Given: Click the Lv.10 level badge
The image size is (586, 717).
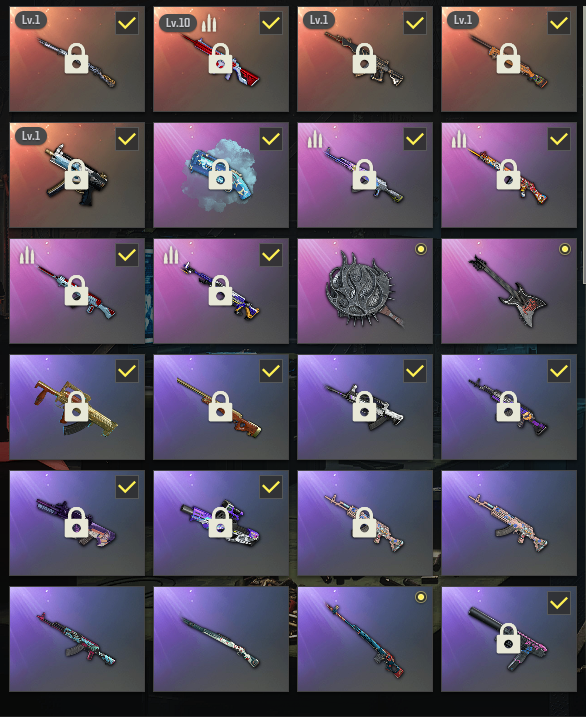Looking at the screenshot, I should tap(178, 22).
